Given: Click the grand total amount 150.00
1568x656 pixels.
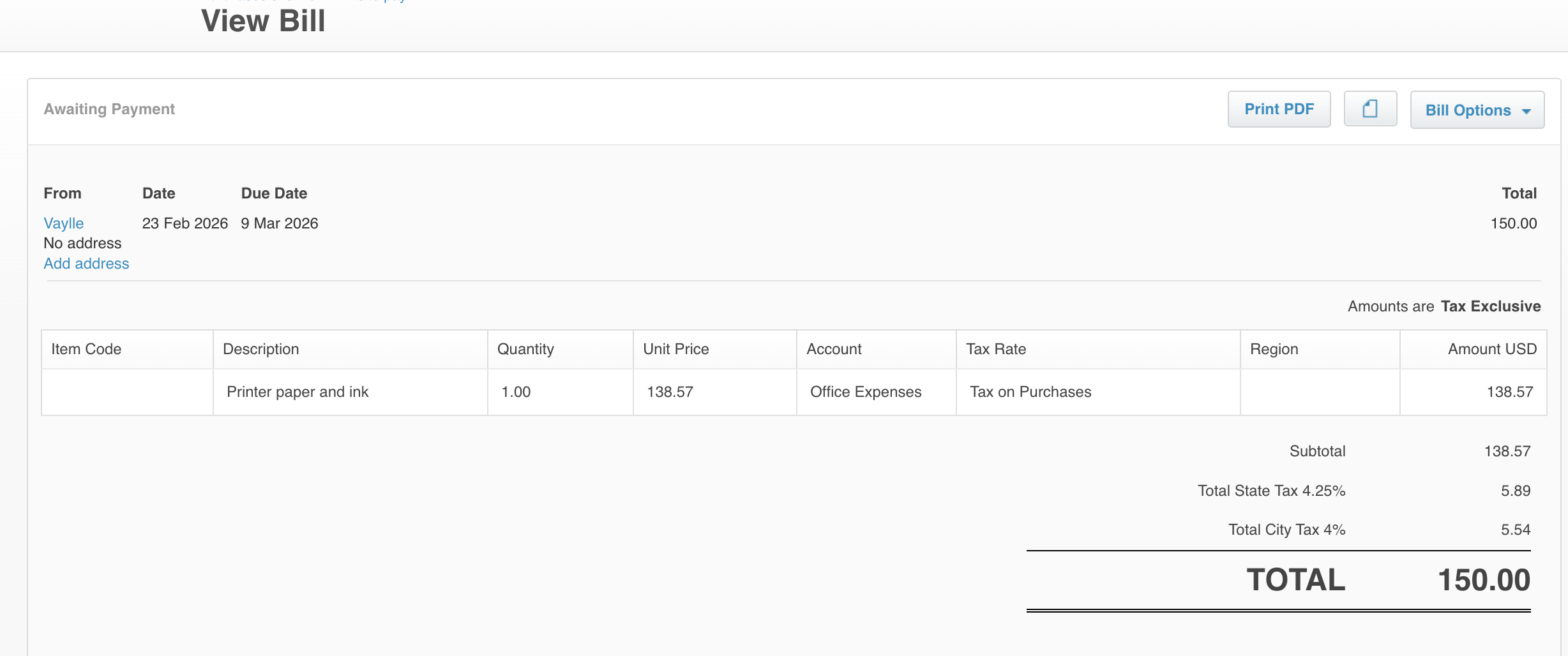Looking at the screenshot, I should [x=1484, y=580].
